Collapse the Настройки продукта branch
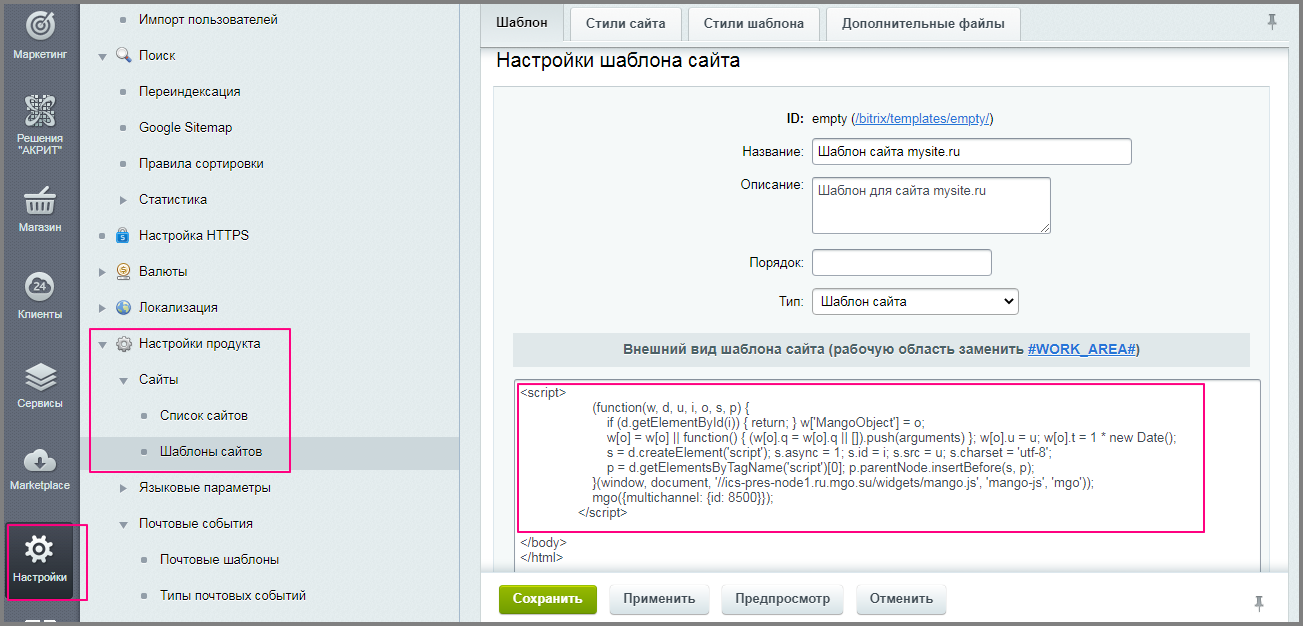The height and width of the screenshot is (626, 1303). click(102, 344)
